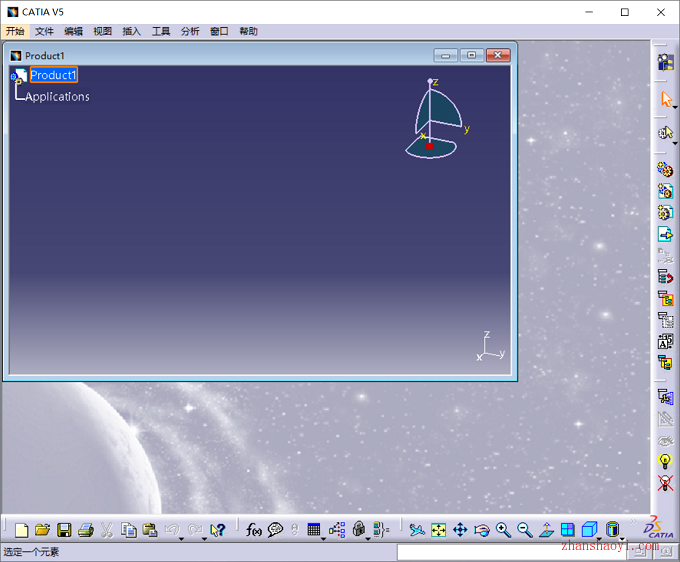The height and width of the screenshot is (562, 680).
Task: Click the New document icon
Action: [x=21, y=530]
